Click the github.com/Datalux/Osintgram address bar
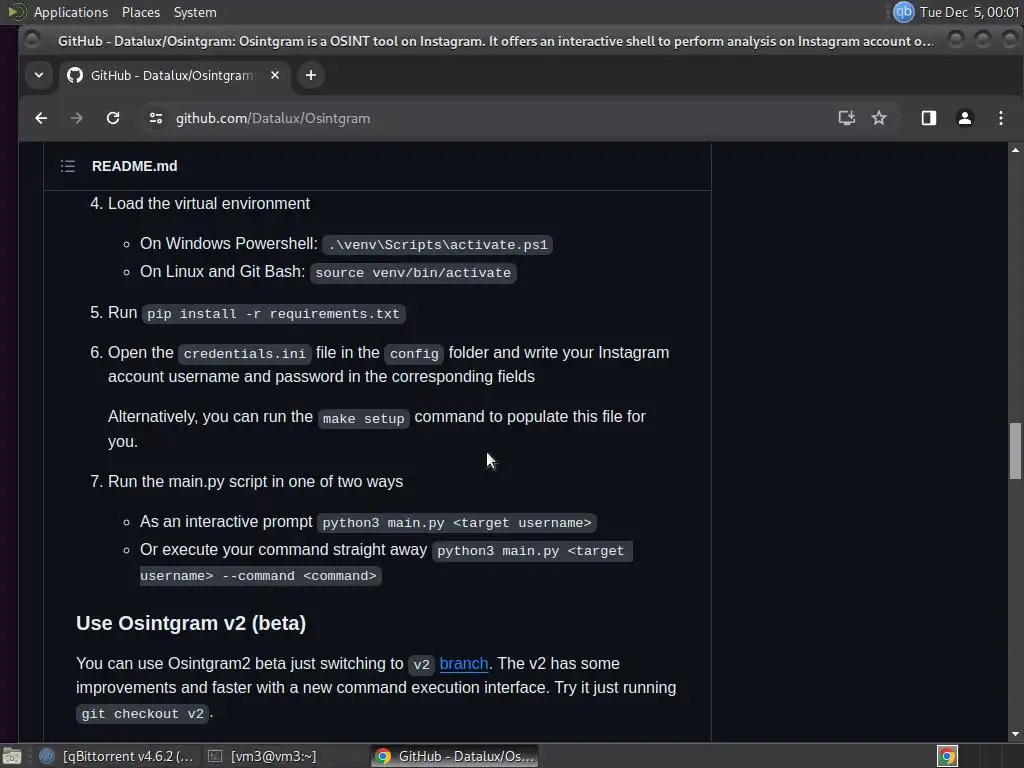The width and height of the screenshot is (1024, 768). (x=273, y=118)
